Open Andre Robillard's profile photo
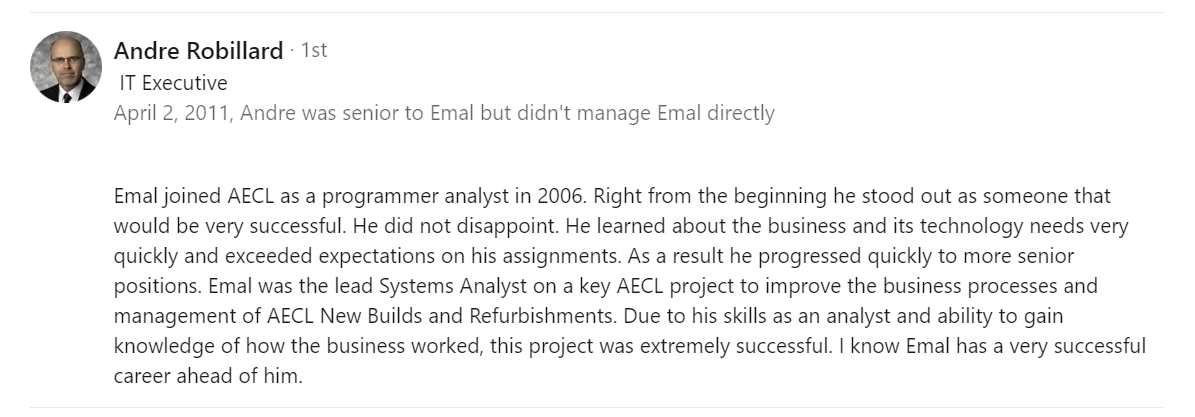 pos(66,67)
